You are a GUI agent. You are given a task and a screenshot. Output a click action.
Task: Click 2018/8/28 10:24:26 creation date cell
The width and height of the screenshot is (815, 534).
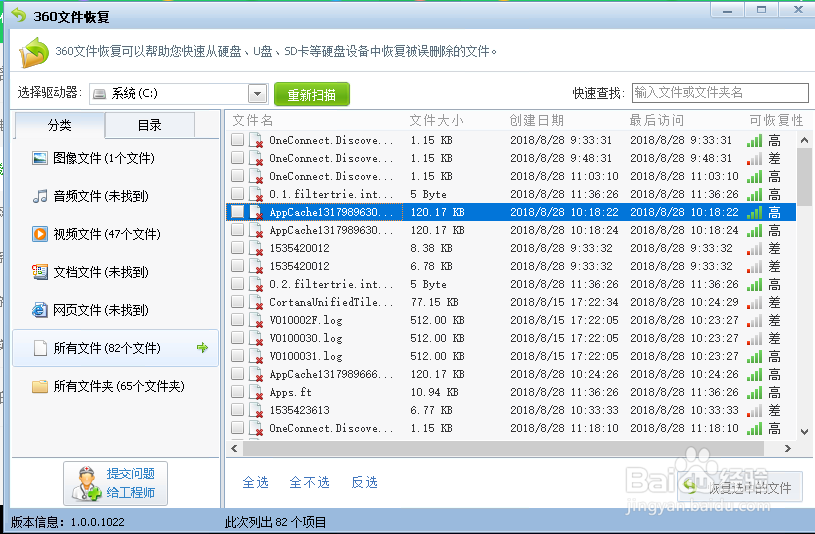pos(564,374)
